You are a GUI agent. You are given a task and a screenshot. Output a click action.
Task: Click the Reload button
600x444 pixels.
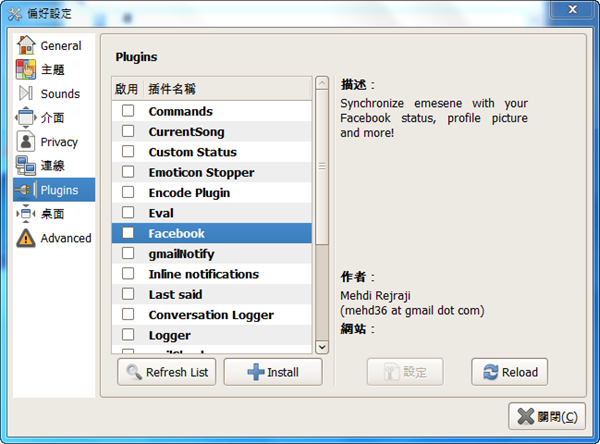tap(510, 372)
